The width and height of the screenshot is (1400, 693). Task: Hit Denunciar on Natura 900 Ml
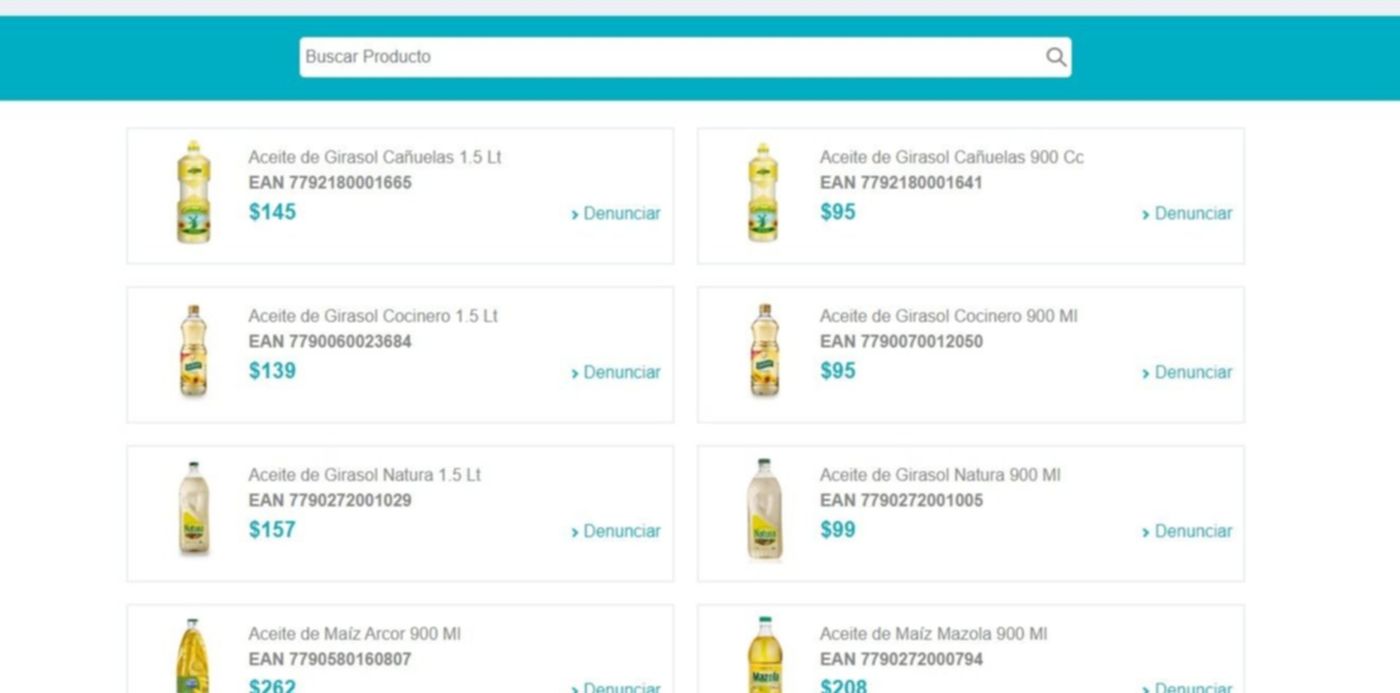pos(1187,532)
